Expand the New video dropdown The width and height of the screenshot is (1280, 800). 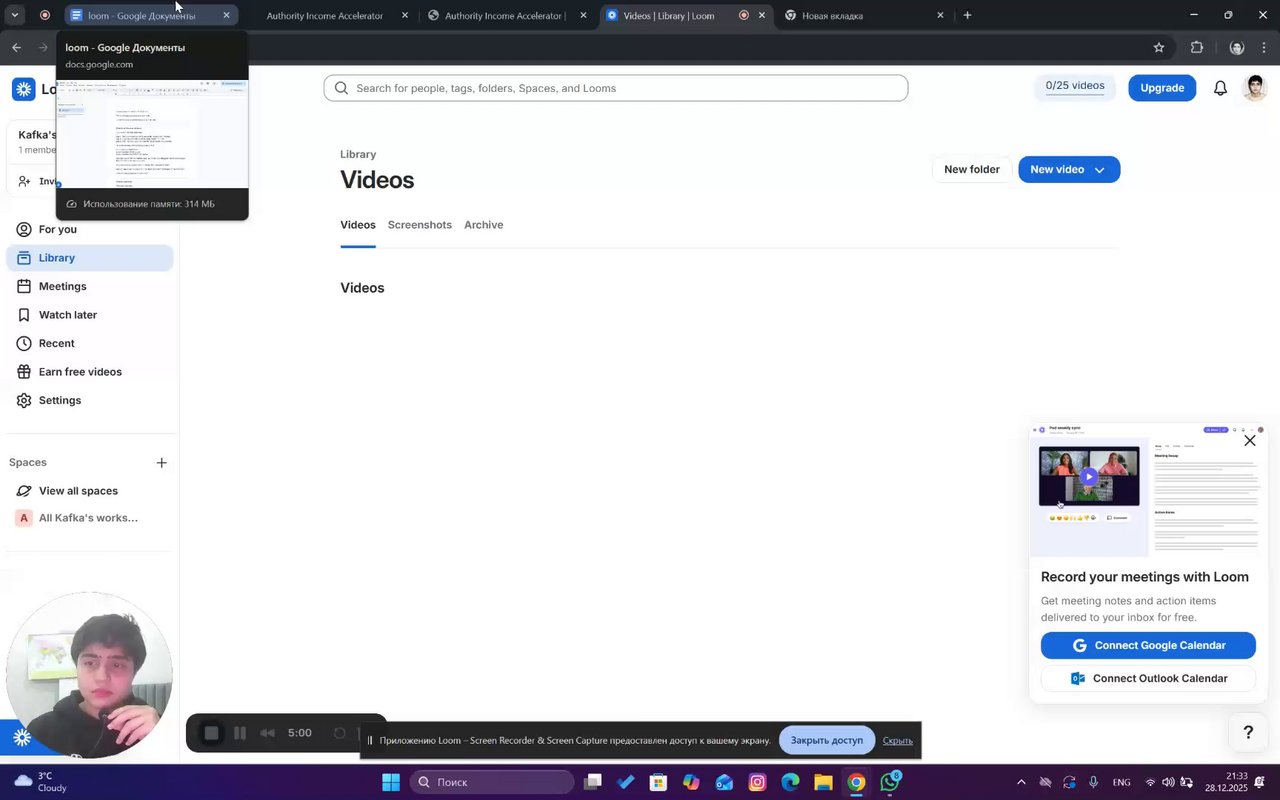click(1100, 170)
